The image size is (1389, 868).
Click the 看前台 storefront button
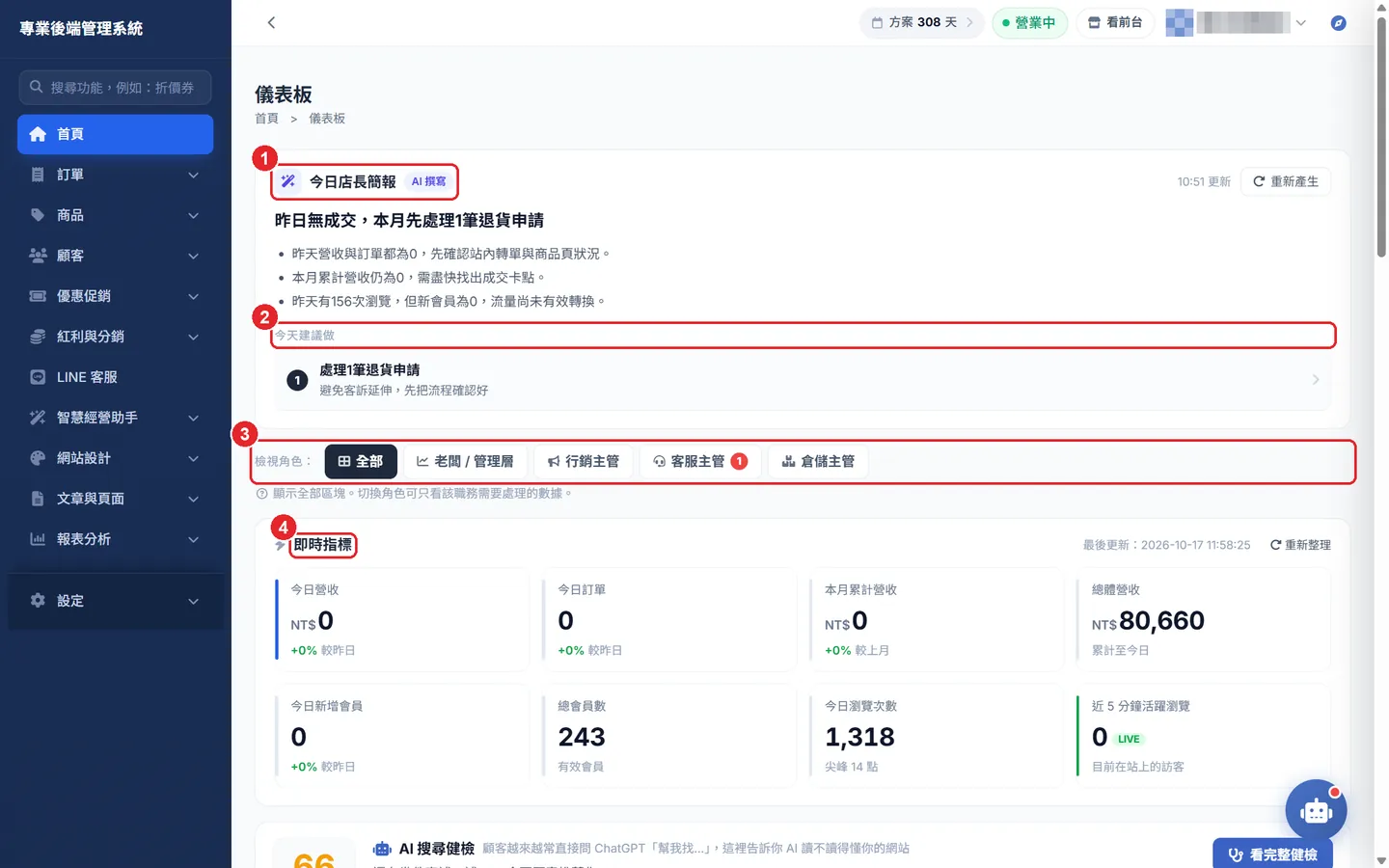(1115, 22)
